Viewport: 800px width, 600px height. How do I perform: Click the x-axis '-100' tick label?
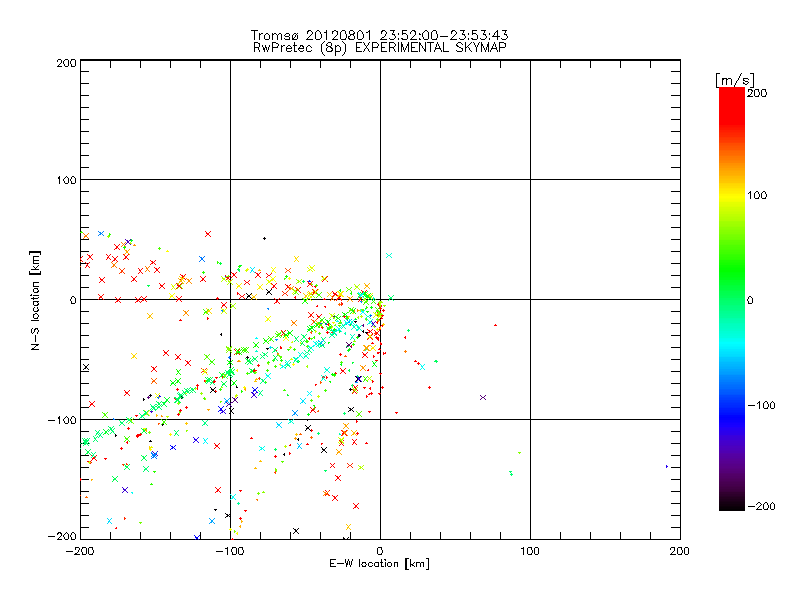click(x=229, y=550)
